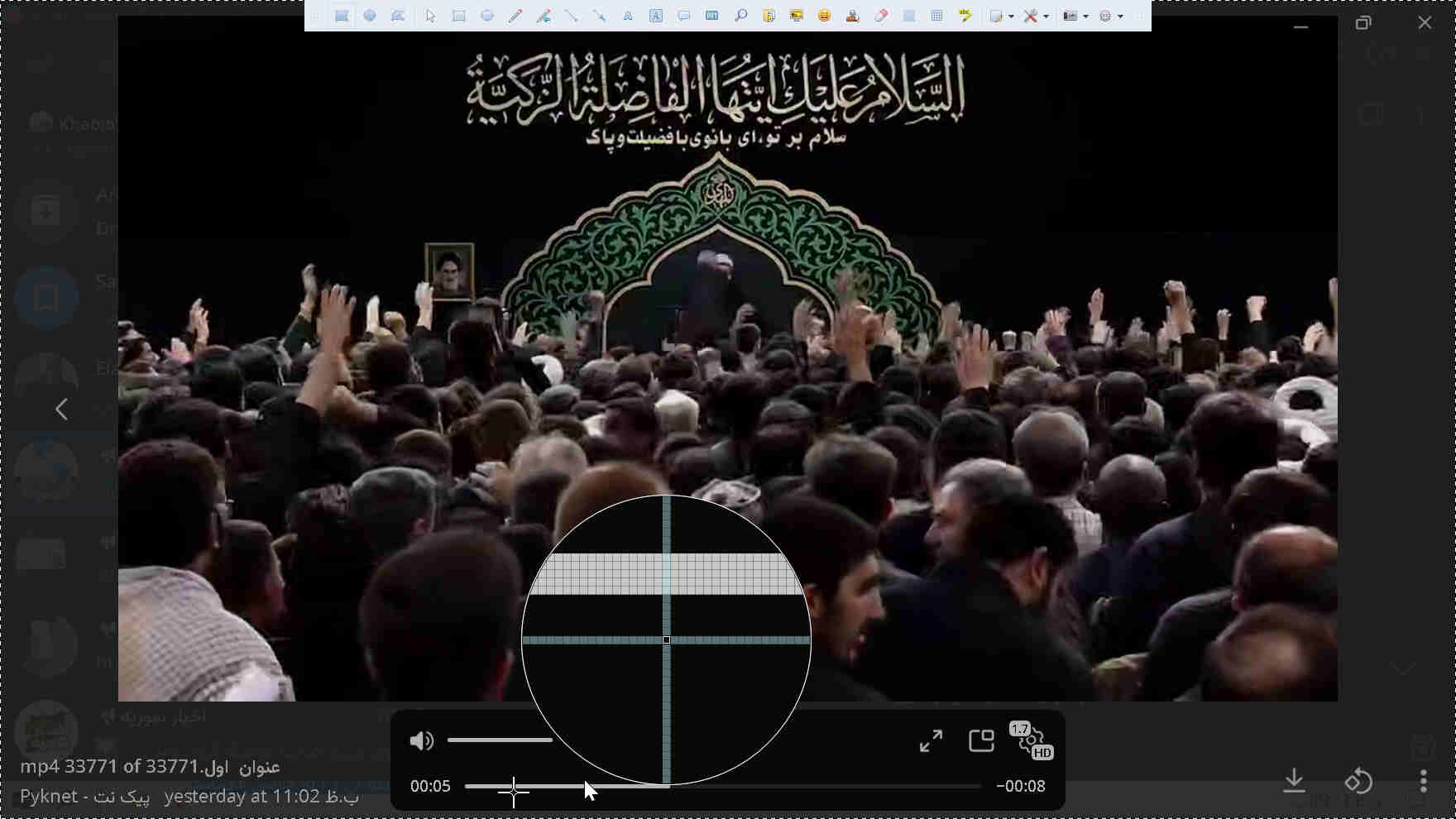
Task: Pick the emoji sticker tool in toolbar
Action: coord(824,16)
